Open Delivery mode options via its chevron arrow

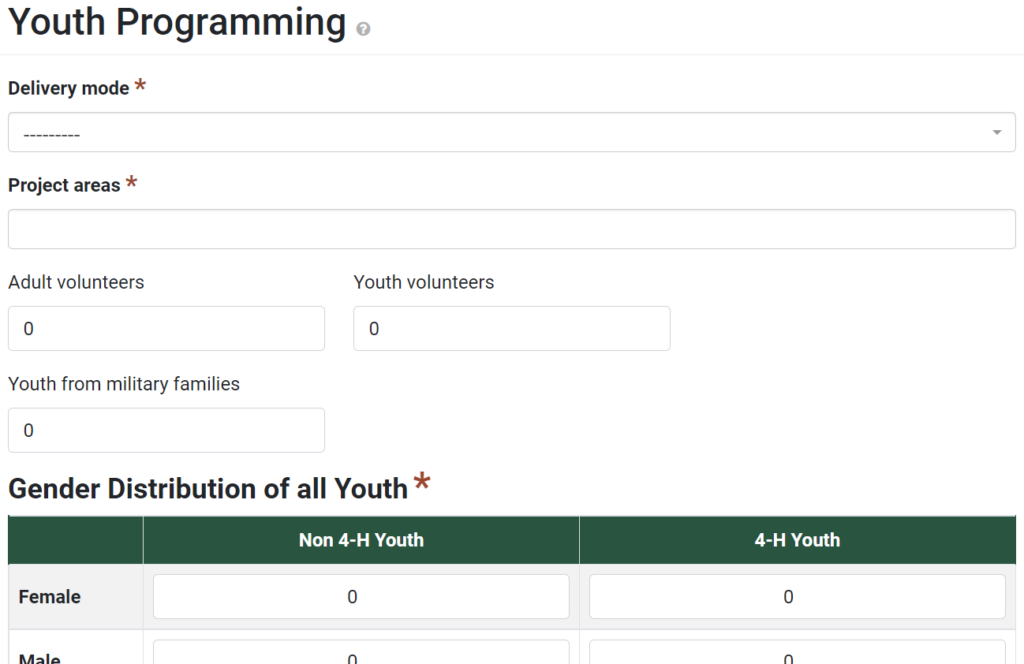coord(996,131)
